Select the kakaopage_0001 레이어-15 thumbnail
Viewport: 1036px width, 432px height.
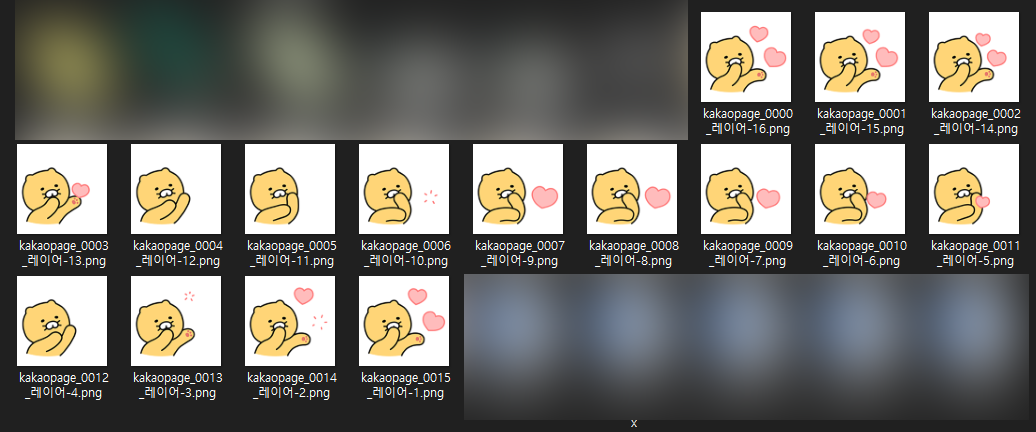tap(860, 57)
